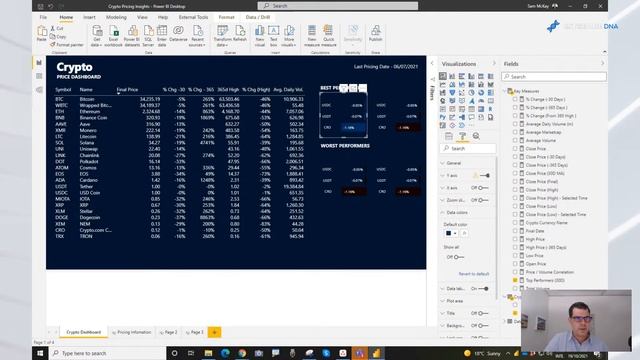
Task: Open the File menu
Action: (x=43, y=17)
